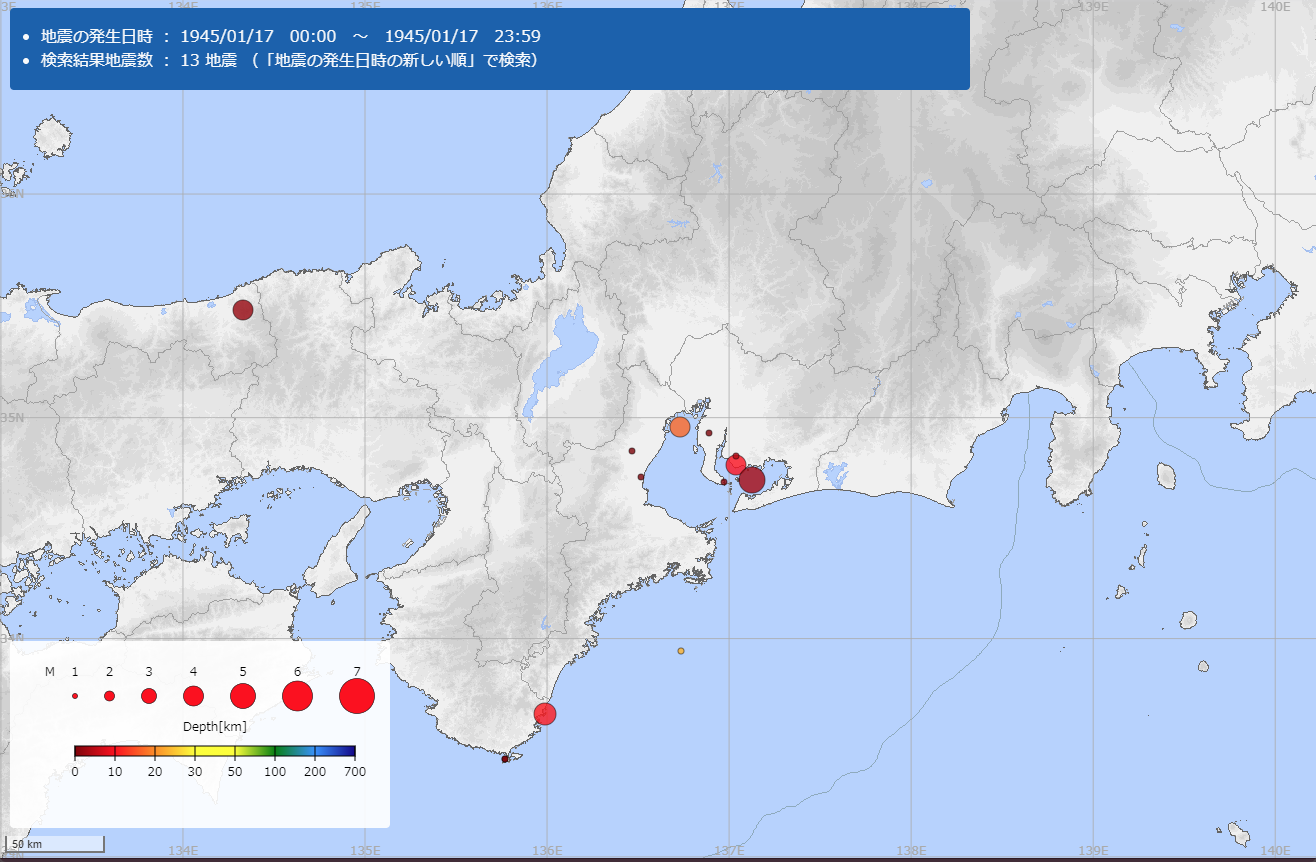Click the '35N' latitude label
The image size is (1316, 862).
pyautogui.click(x=12, y=416)
